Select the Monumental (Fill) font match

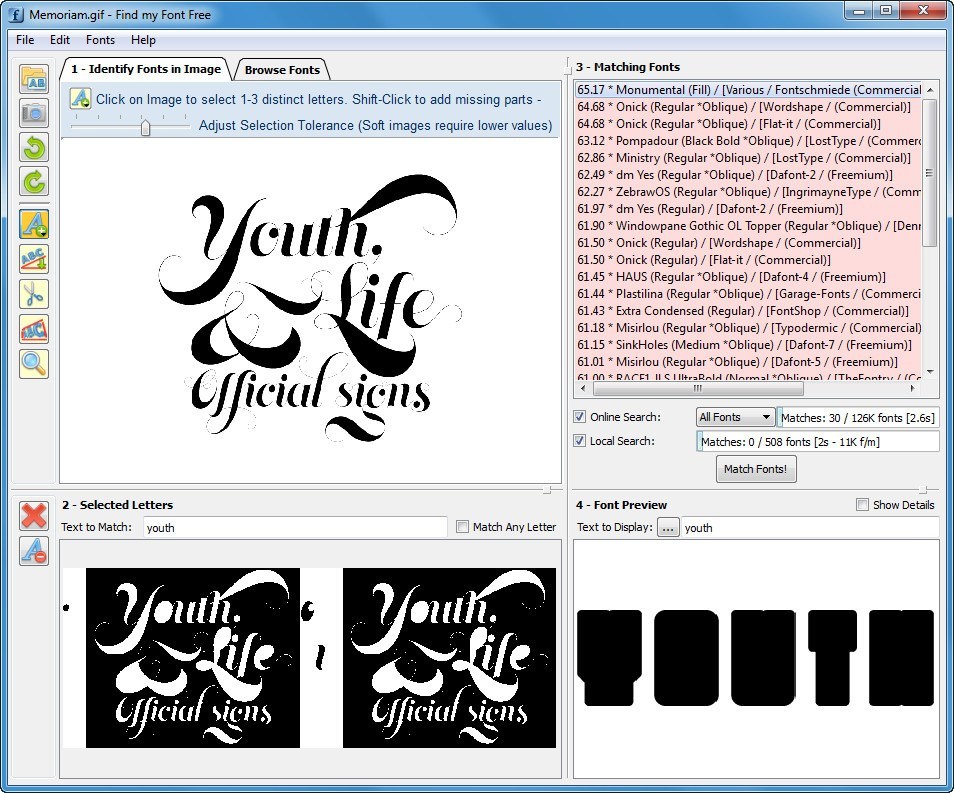[748, 89]
